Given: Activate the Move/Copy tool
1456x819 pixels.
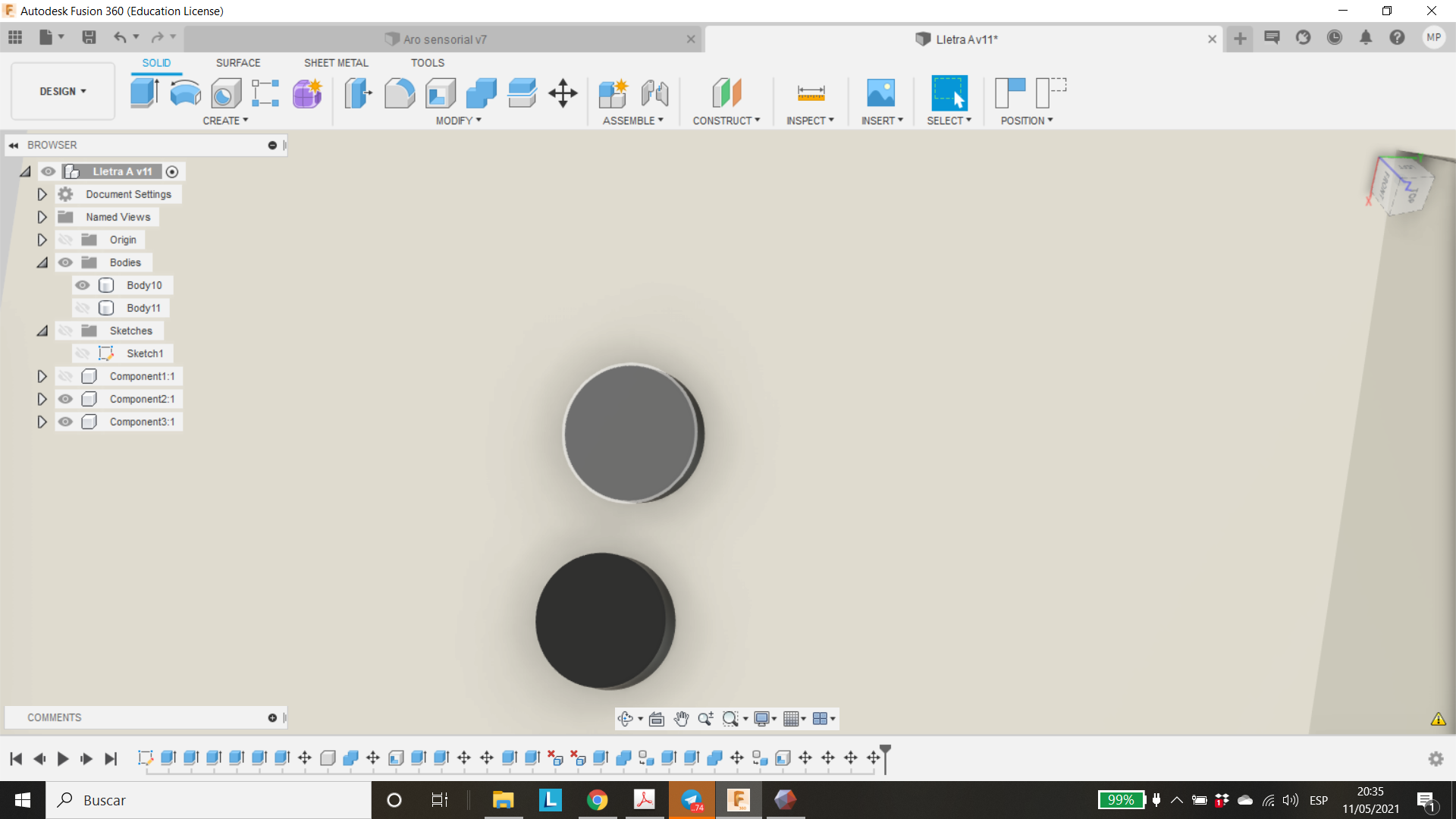Looking at the screenshot, I should 563,93.
